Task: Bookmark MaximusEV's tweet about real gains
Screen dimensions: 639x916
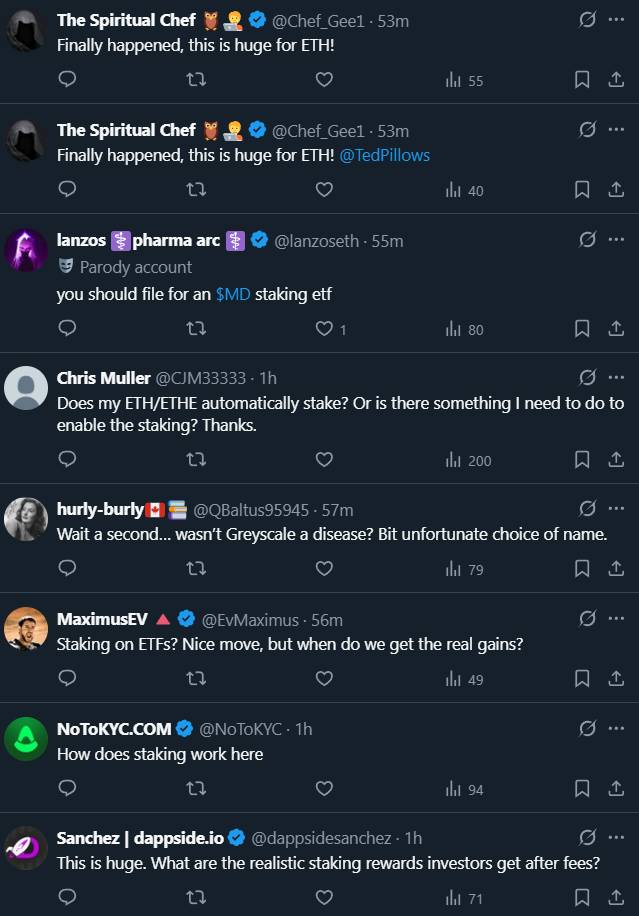Action: 582,679
